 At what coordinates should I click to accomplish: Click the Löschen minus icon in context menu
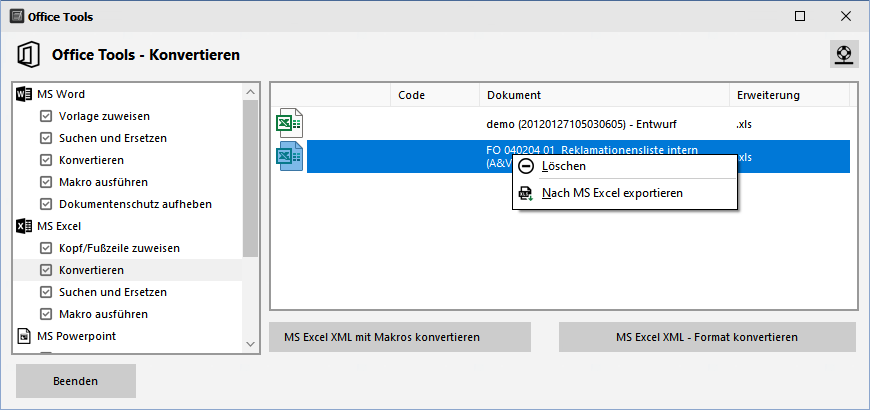(x=526, y=166)
